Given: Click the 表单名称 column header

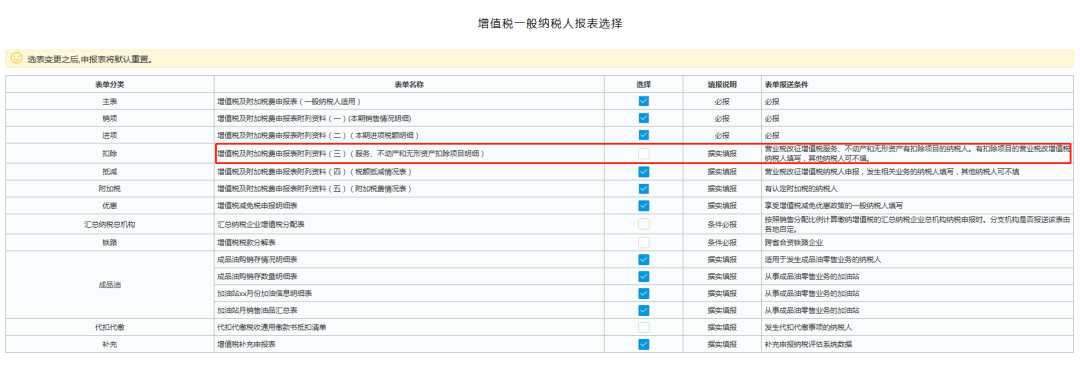Looking at the screenshot, I should [x=408, y=84].
